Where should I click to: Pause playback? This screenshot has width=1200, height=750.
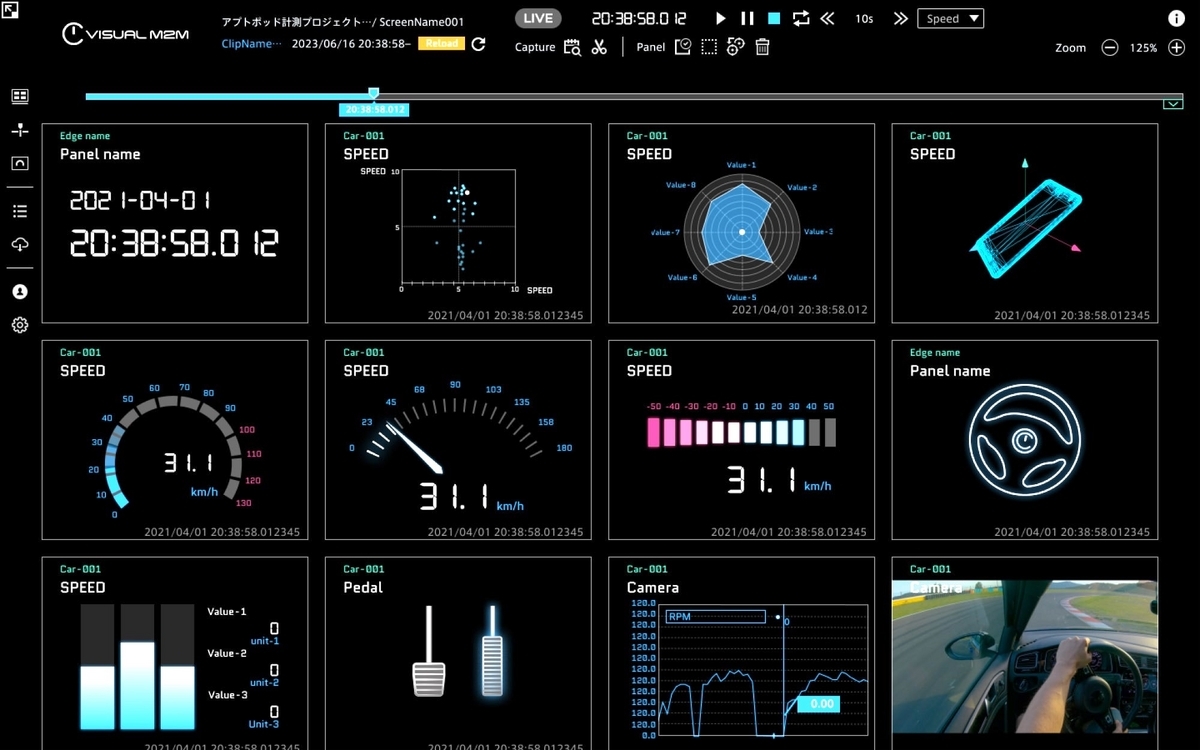pyautogui.click(x=747, y=19)
